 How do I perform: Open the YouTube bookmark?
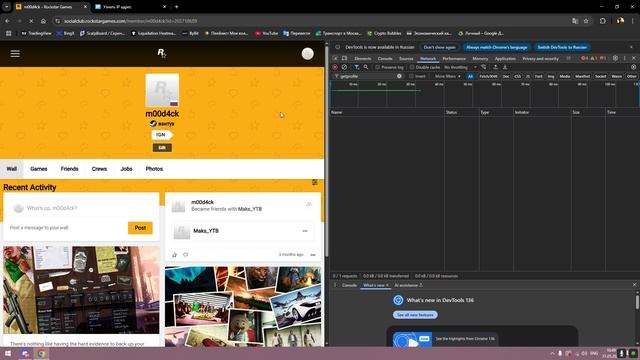point(267,33)
